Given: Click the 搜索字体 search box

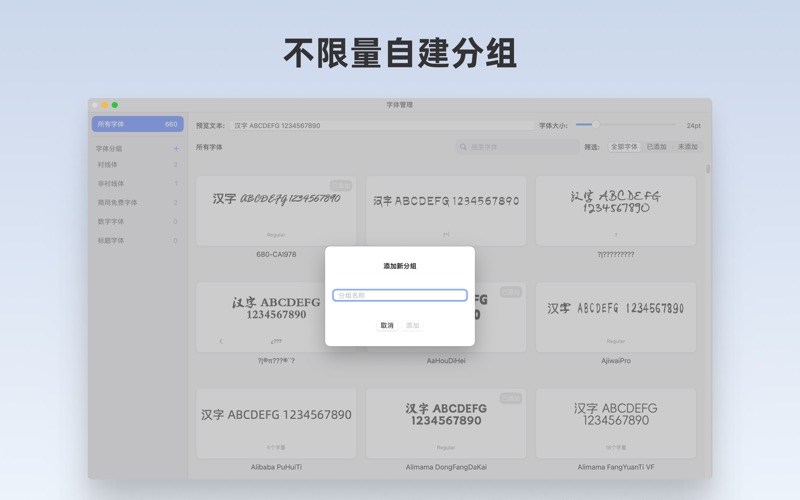Looking at the screenshot, I should [517, 147].
